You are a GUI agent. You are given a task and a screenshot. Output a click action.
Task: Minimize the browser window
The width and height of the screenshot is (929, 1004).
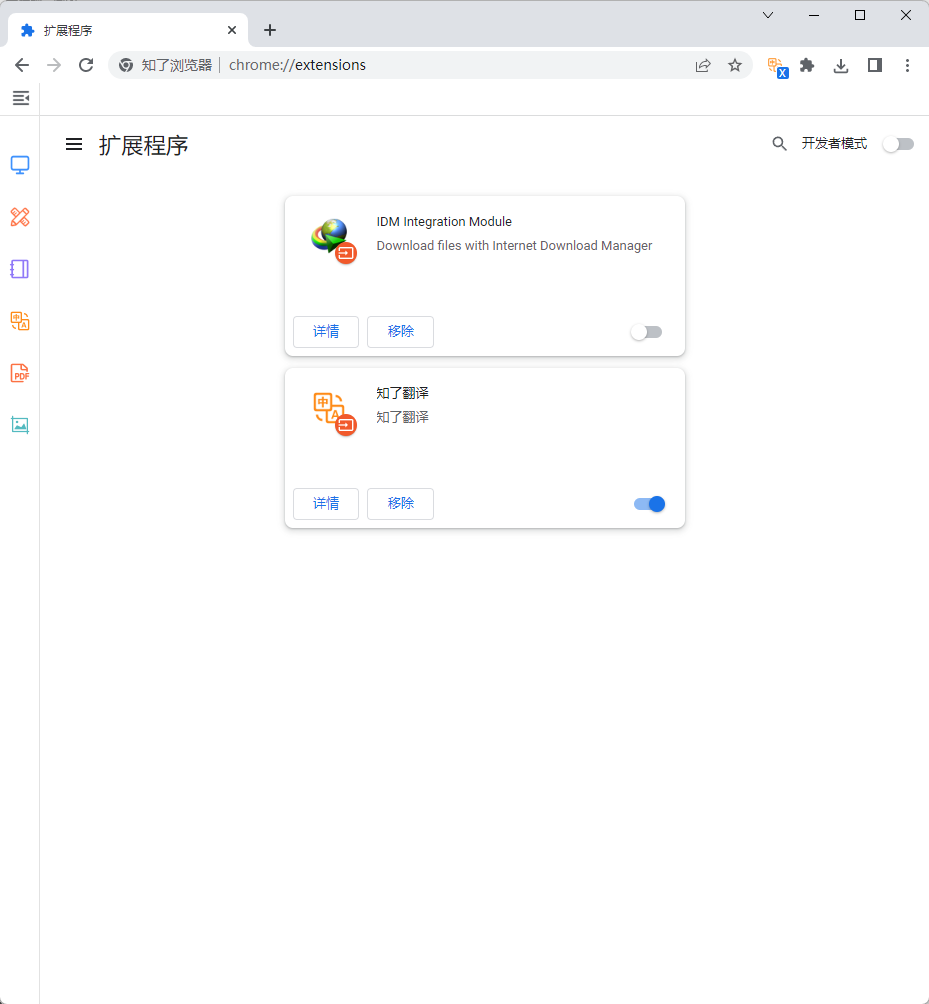pos(814,15)
